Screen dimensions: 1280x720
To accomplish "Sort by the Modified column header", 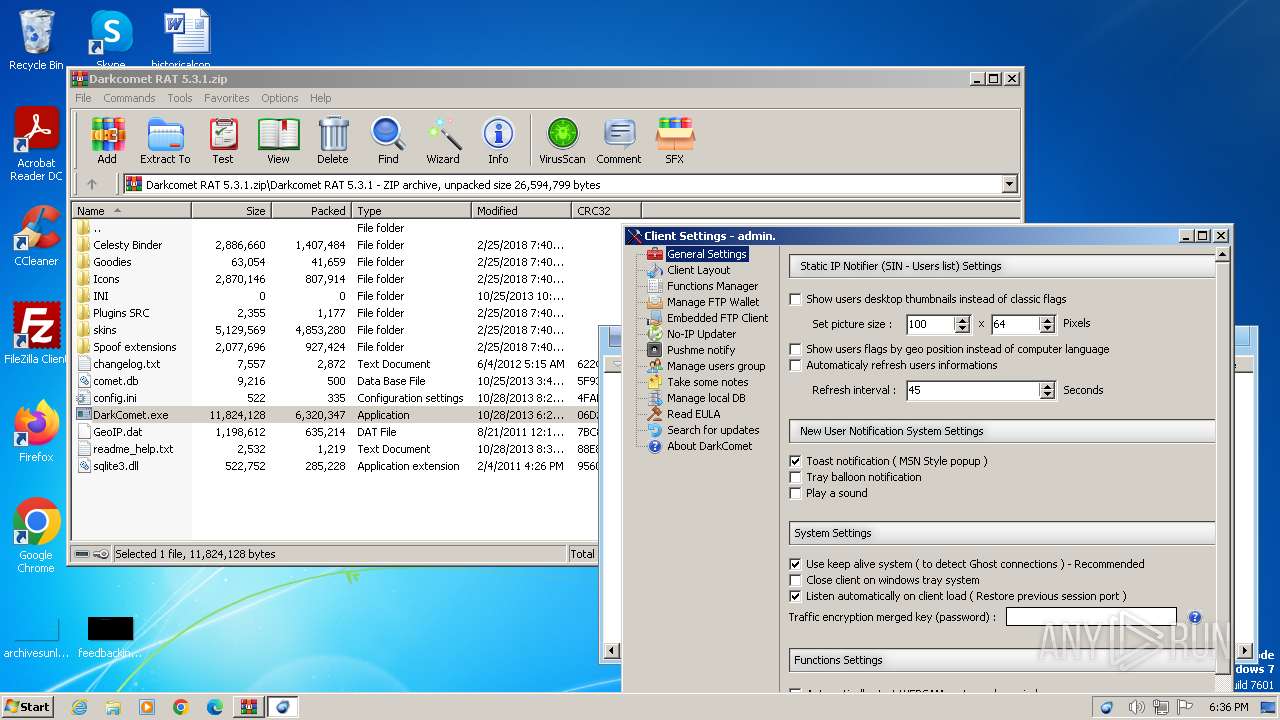I will 521,211.
